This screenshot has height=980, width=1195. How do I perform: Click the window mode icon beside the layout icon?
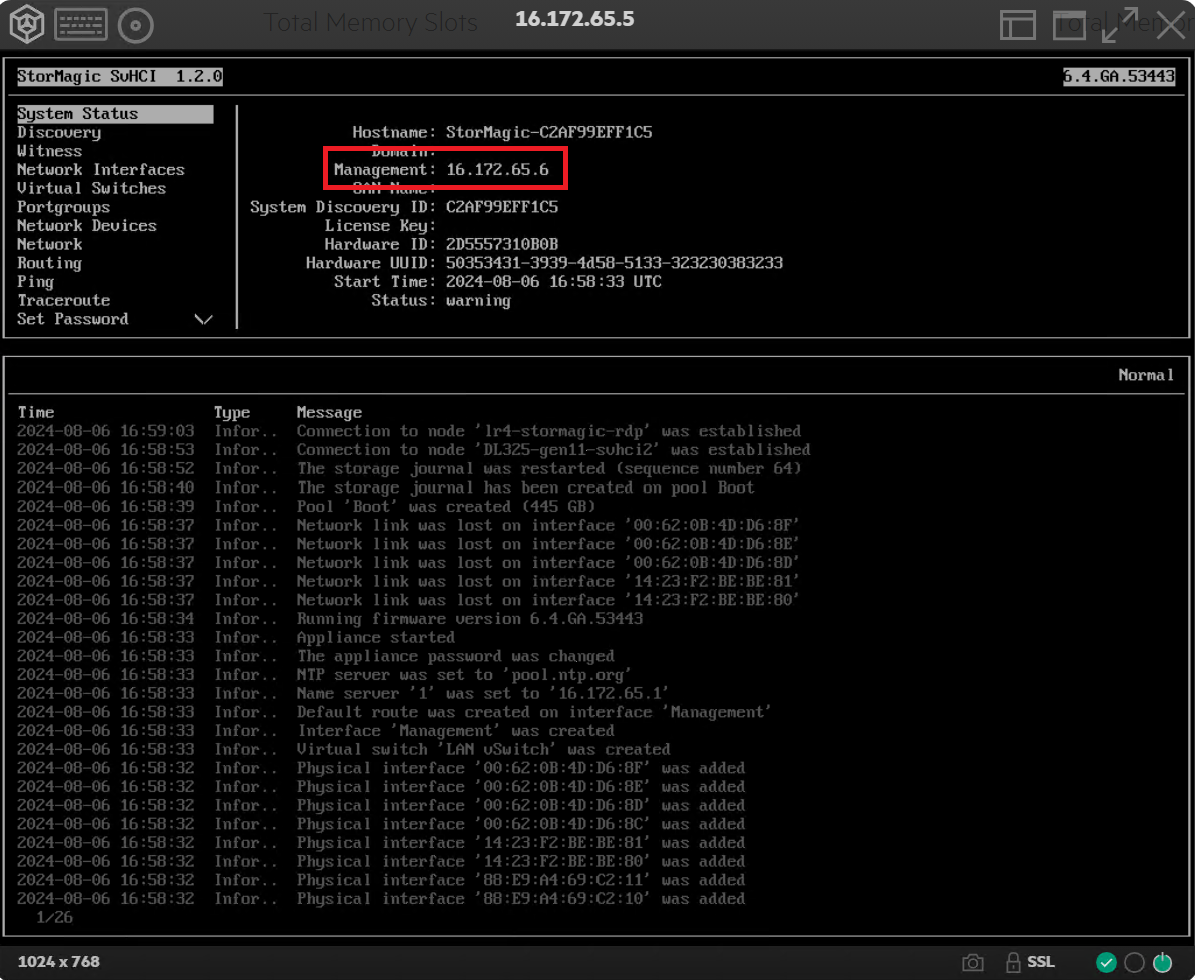[1069, 25]
